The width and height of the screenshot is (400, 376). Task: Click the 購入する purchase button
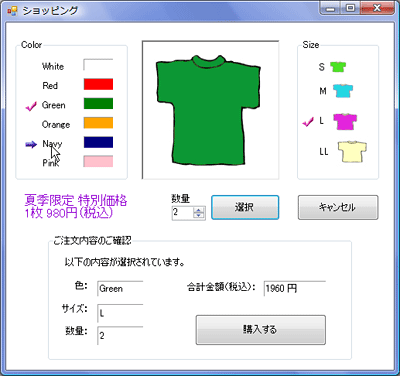(x=261, y=330)
